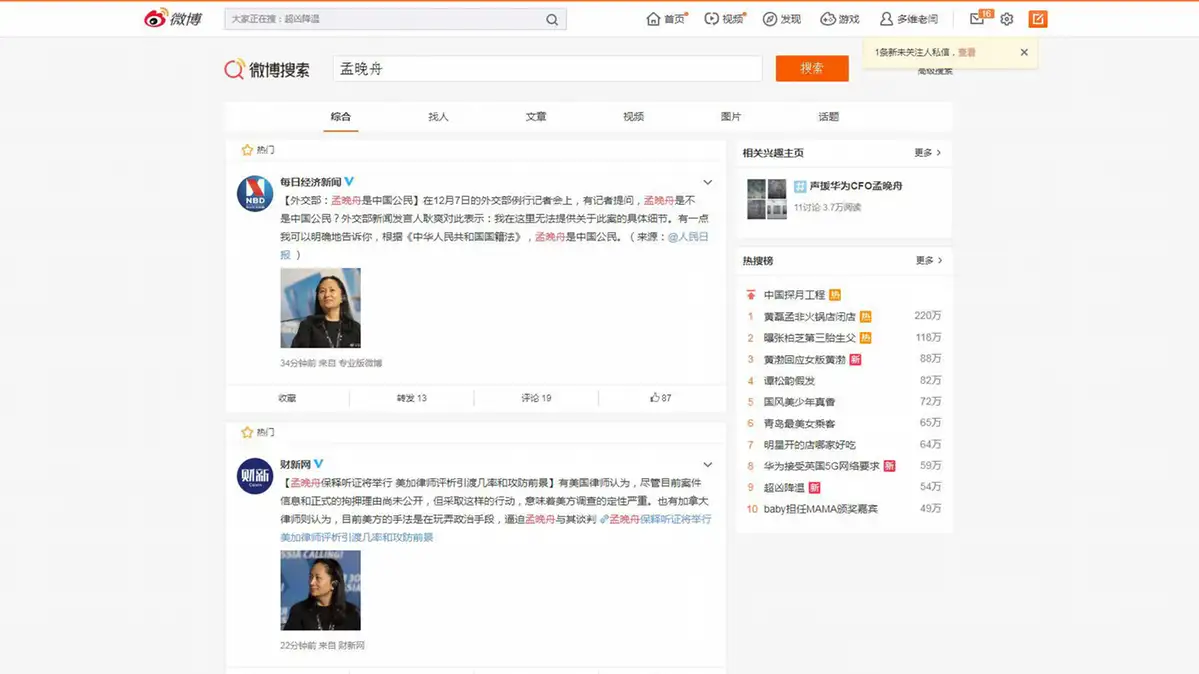Open the photo thumbnail in the 财新网 post

pos(320,590)
